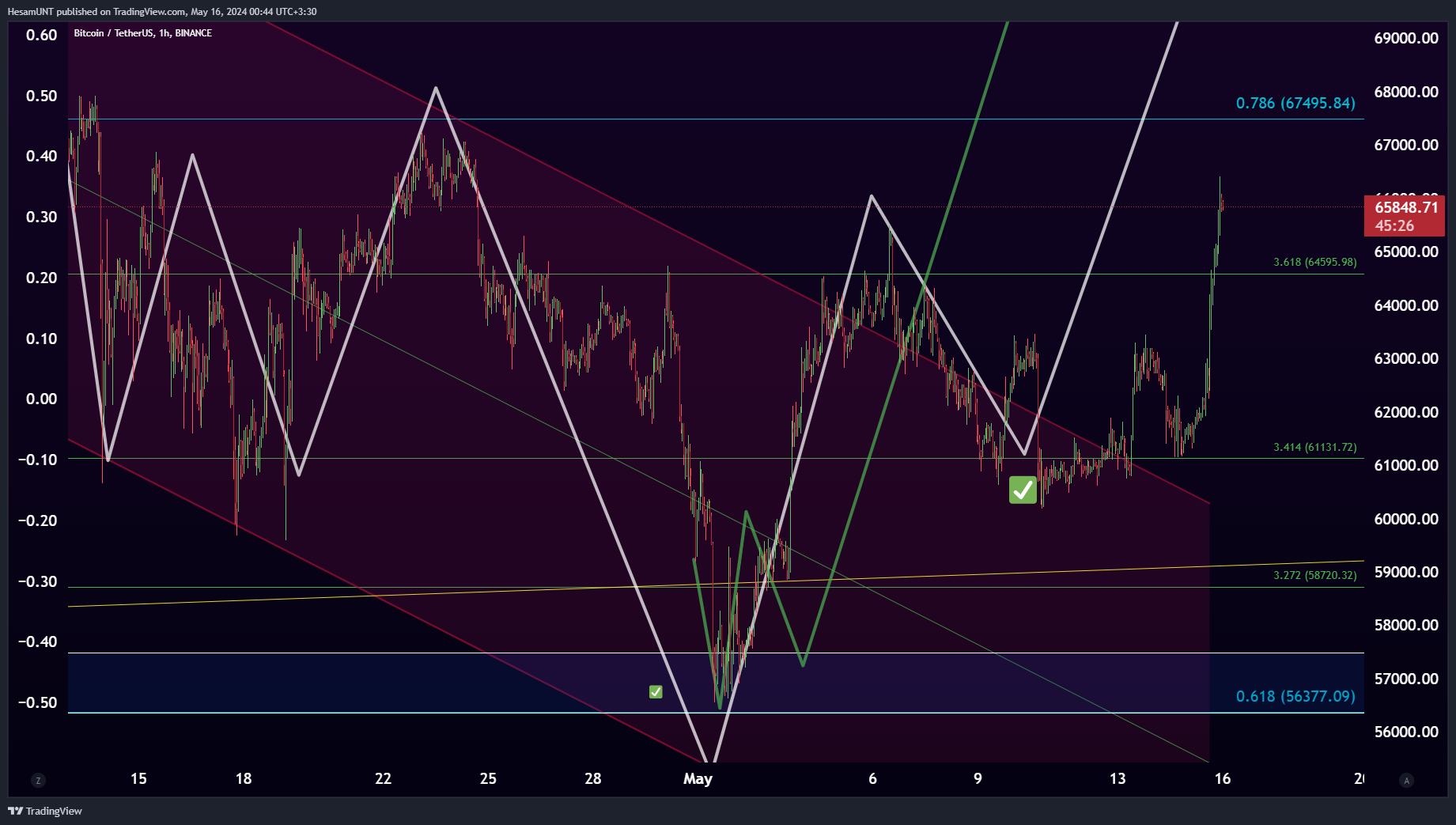This screenshot has height=825, width=1456.
Task: Click the −0.20 left scale label
Action: tap(38, 520)
